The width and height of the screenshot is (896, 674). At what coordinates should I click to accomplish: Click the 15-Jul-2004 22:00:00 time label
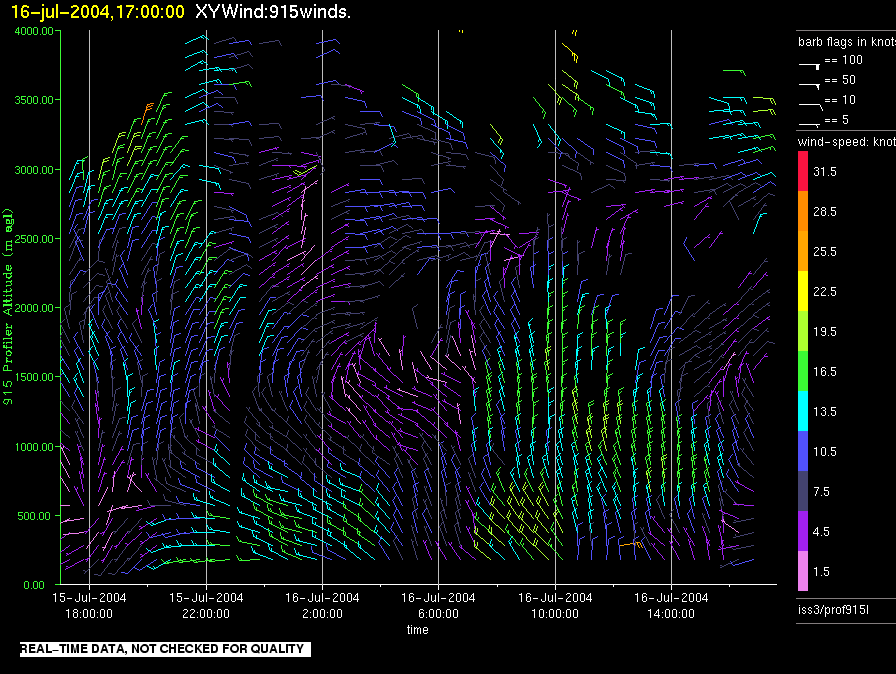point(206,605)
